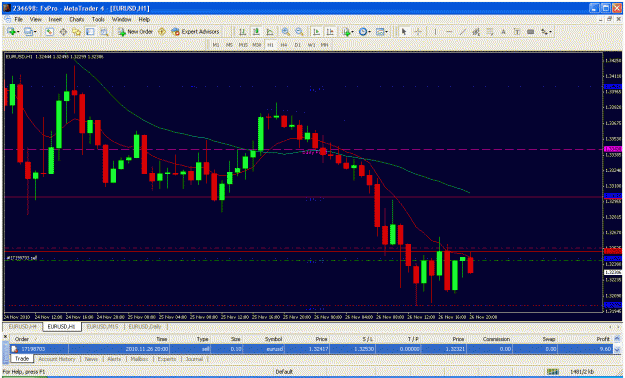Select the Equidistant Channel tool

(476, 32)
